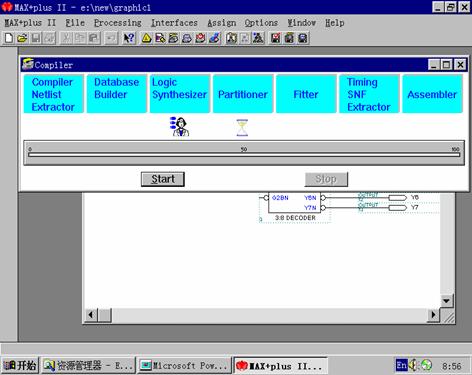Viewport: 472px width, 375px height.
Task: Select the Assembler compiler module
Action: pos(432,94)
